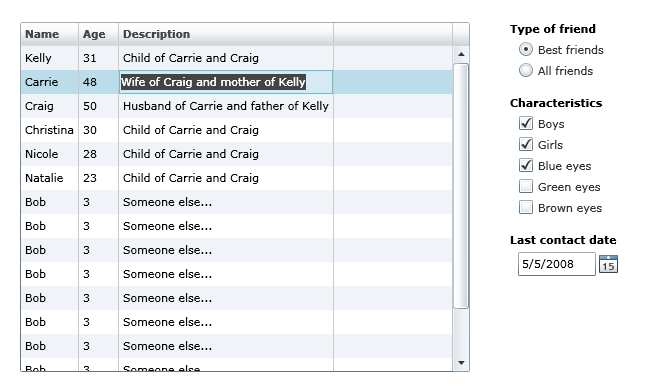
Task: Open the calendar picker icon
Action: 609,264
